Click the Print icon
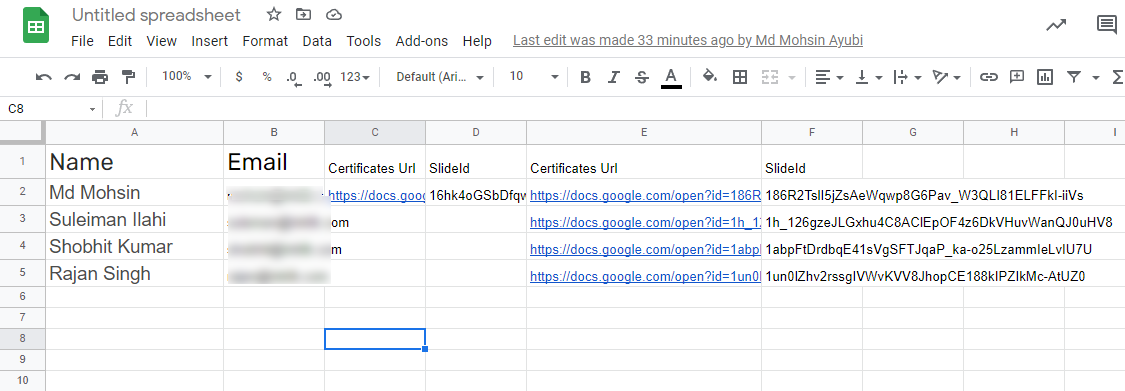Image resolution: width=1125 pixels, height=391 pixels. tap(100, 77)
